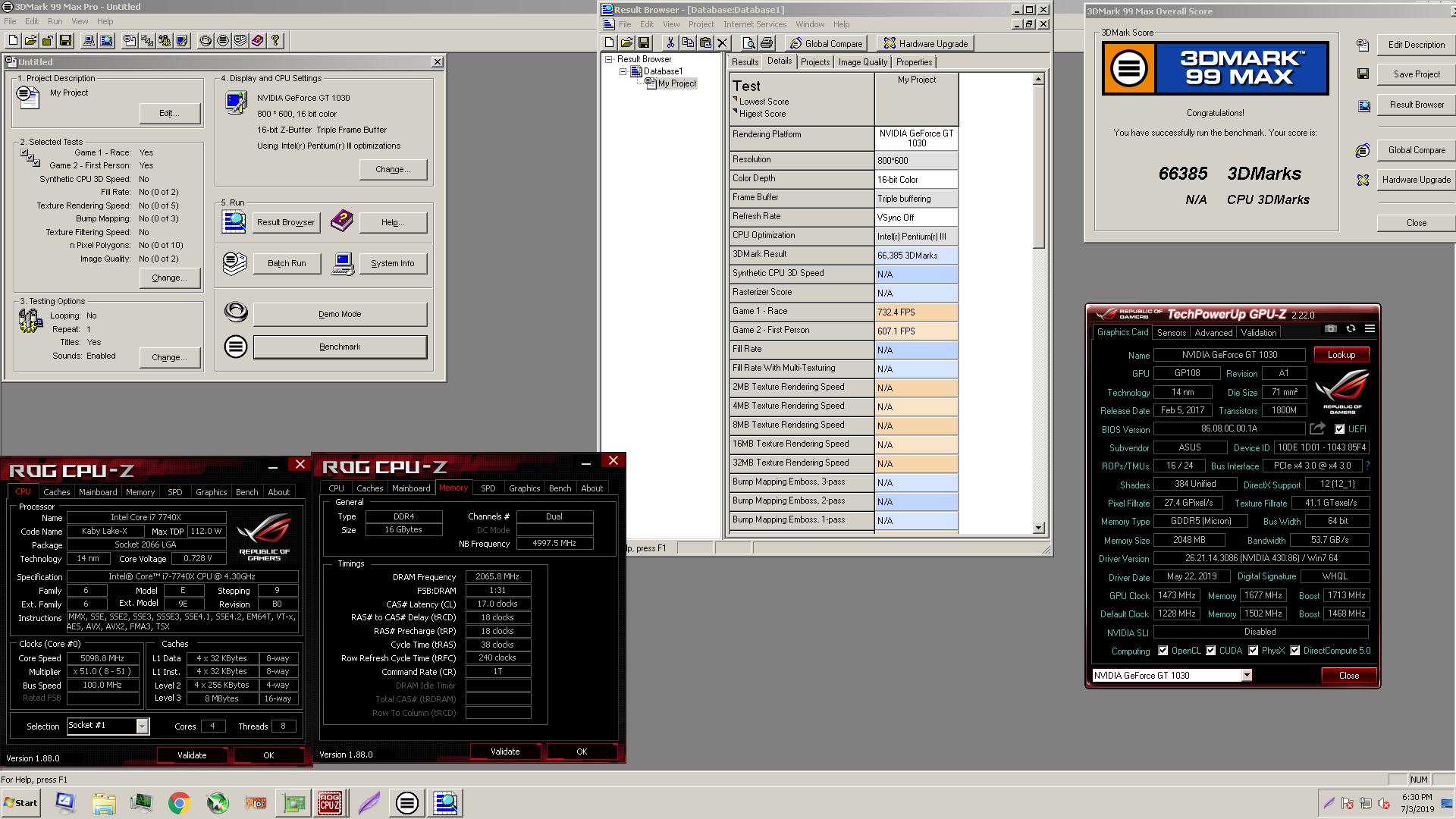This screenshot has width=1456, height=819.
Task: Click Save Project button in score window
Action: (1417, 74)
